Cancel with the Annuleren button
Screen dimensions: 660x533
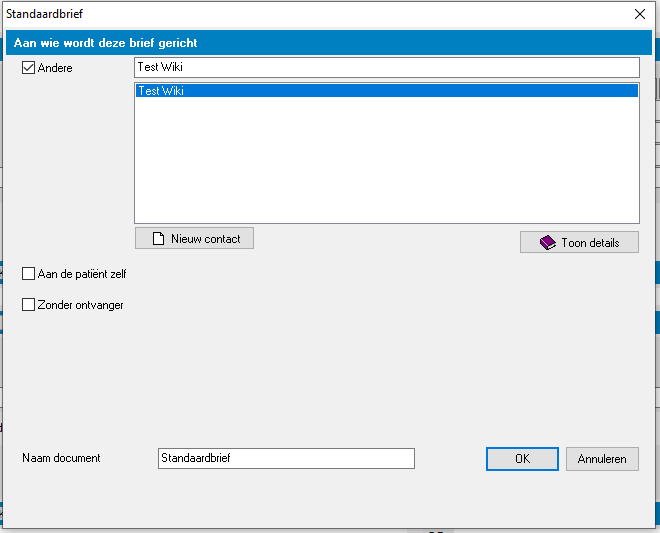pyautogui.click(x=602, y=458)
